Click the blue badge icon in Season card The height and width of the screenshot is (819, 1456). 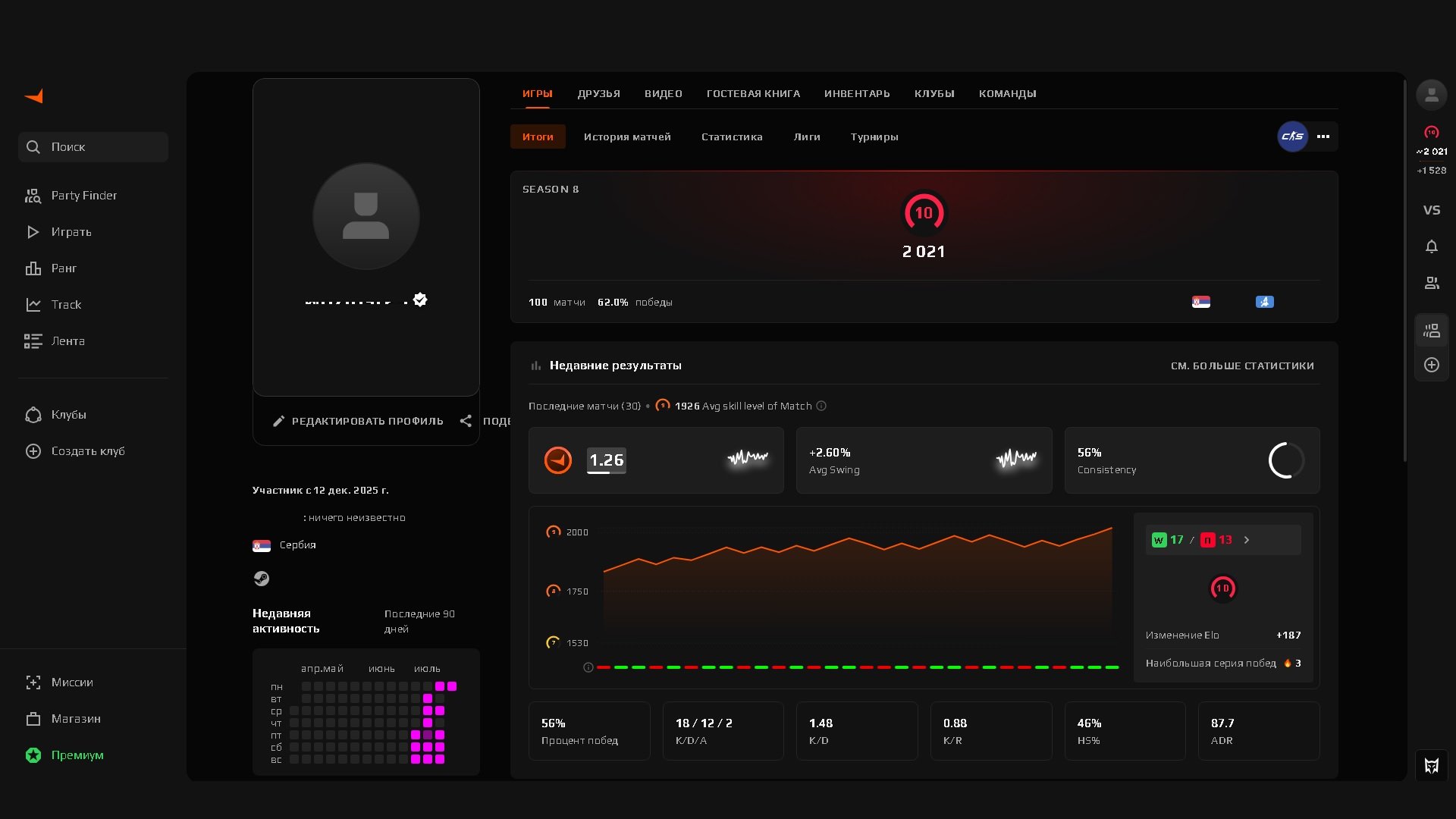tap(1265, 302)
